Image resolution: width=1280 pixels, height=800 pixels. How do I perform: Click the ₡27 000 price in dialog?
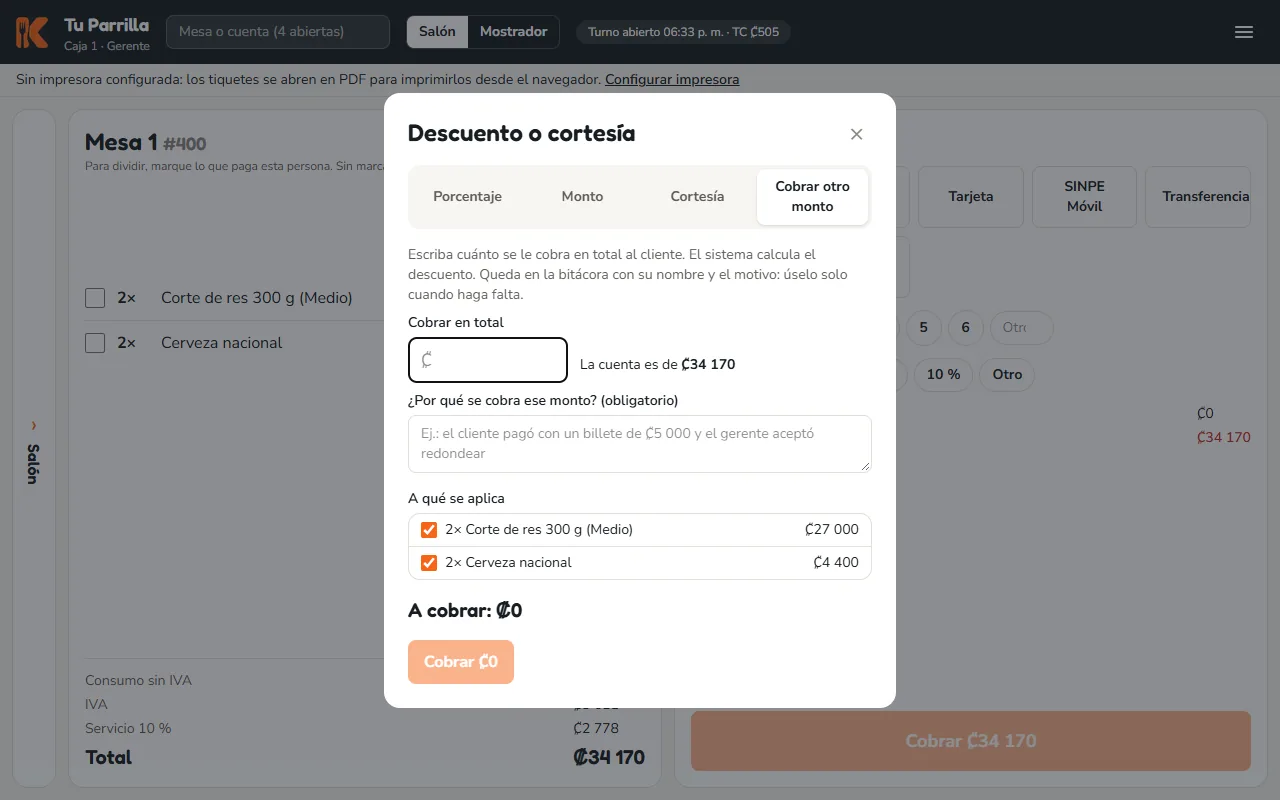click(x=832, y=530)
